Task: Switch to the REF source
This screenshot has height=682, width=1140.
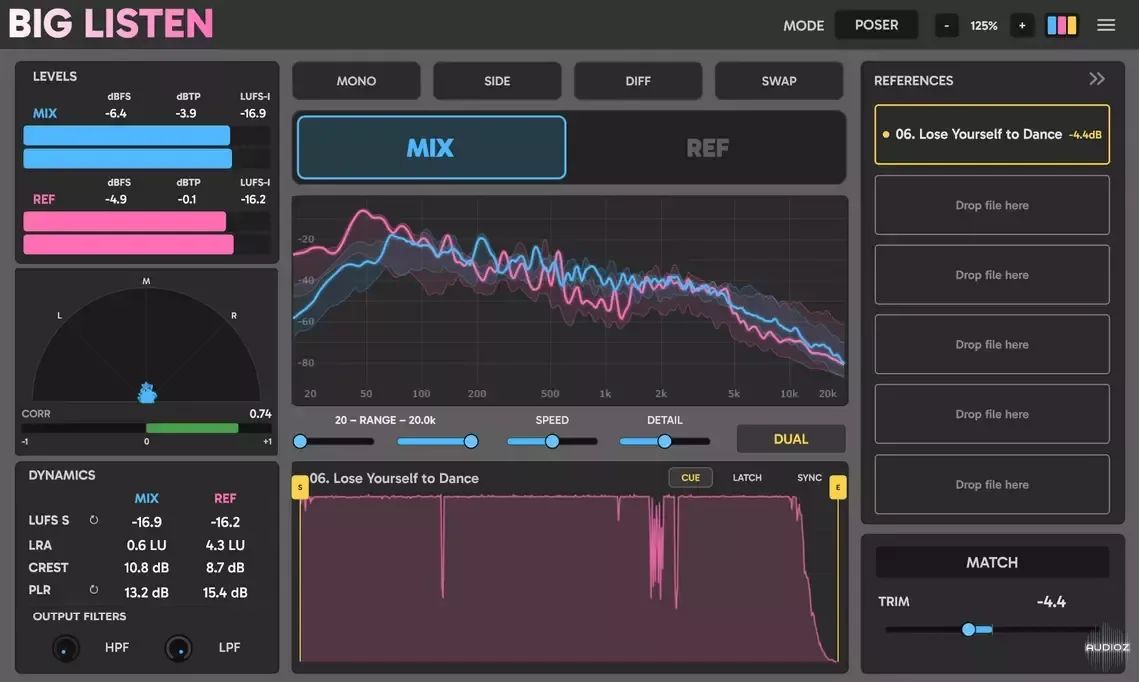Action: tap(707, 148)
